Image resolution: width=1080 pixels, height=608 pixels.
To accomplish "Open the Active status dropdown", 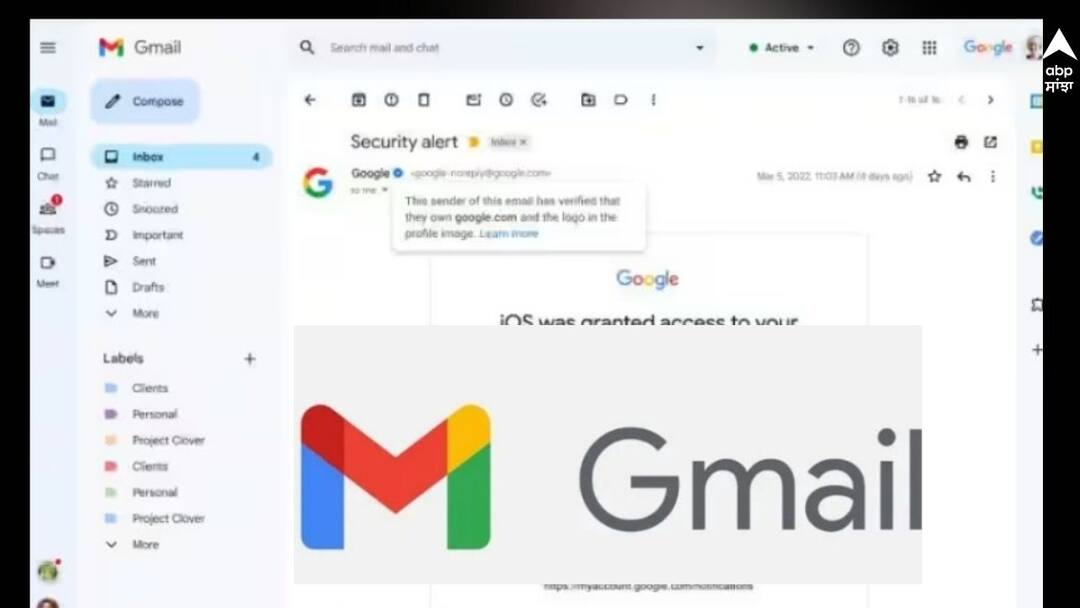I will (x=782, y=48).
